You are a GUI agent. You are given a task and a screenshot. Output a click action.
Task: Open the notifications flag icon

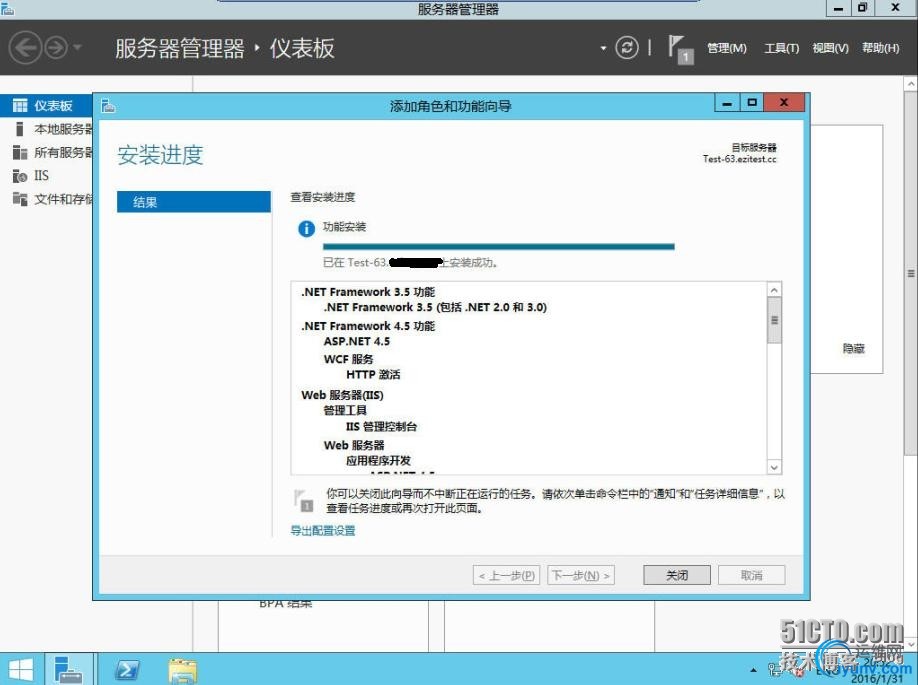click(x=680, y=49)
